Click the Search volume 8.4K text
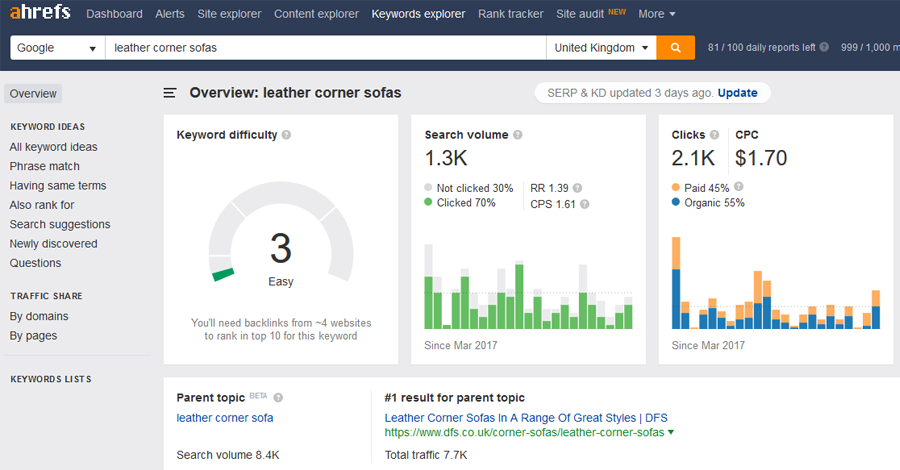Screen dimensions: 900x470 [228, 455]
